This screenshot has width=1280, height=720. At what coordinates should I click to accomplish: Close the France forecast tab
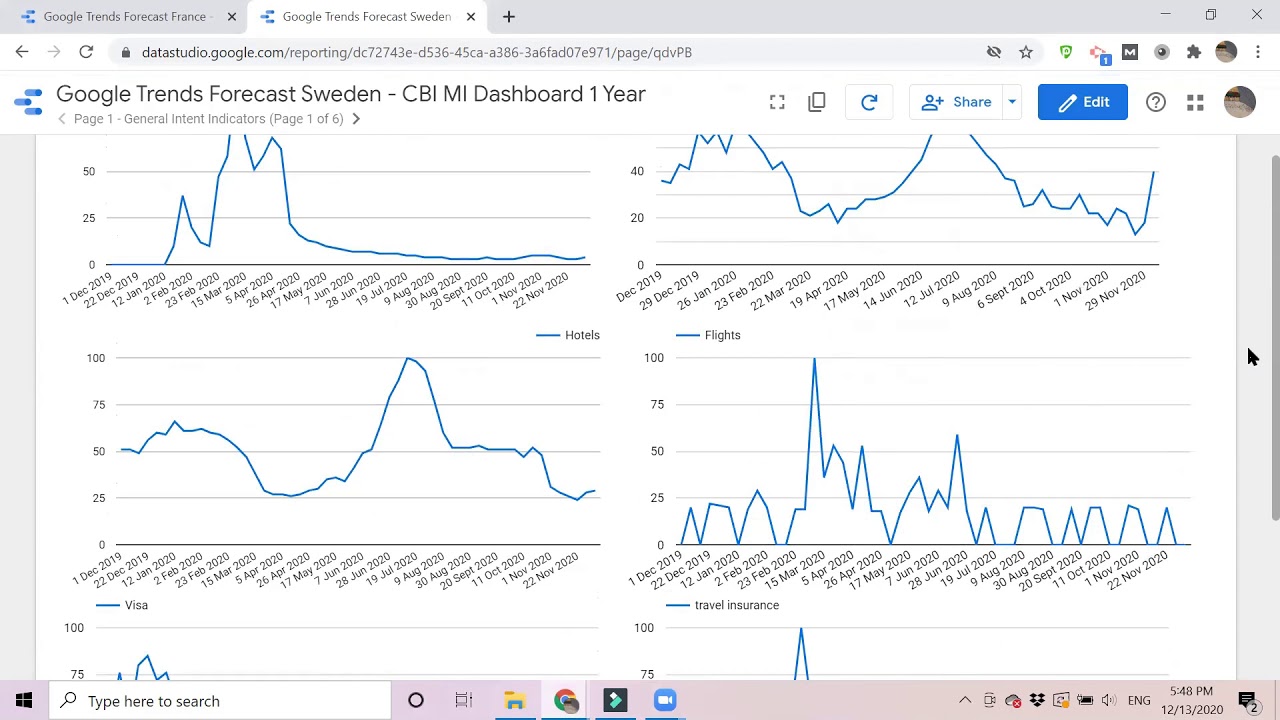(x=232, y=16)
